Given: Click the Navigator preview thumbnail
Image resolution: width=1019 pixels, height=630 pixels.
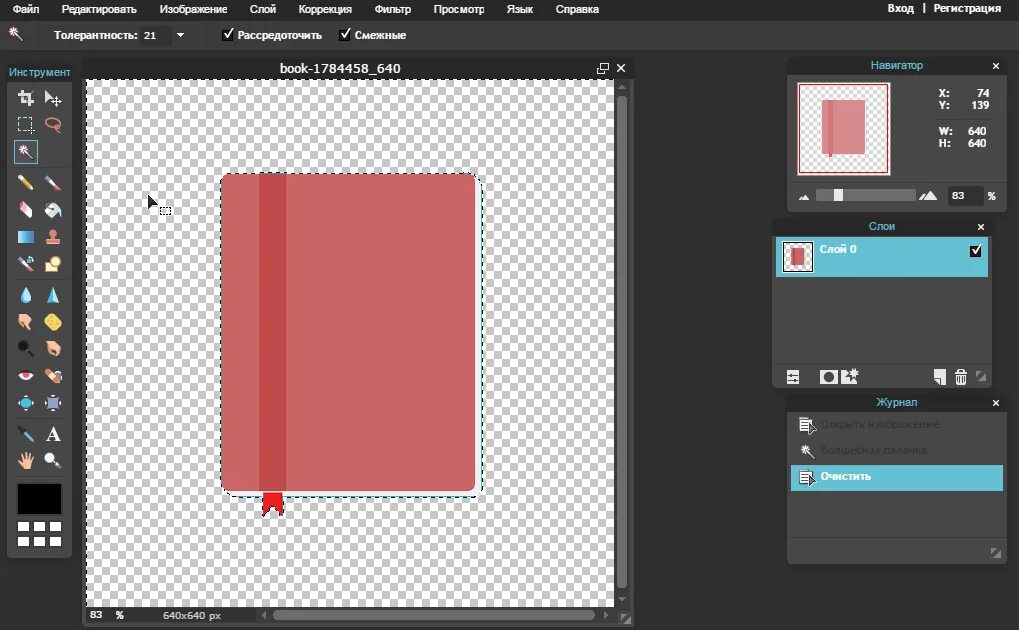Looking at the screenshot, I should point(844,129).
